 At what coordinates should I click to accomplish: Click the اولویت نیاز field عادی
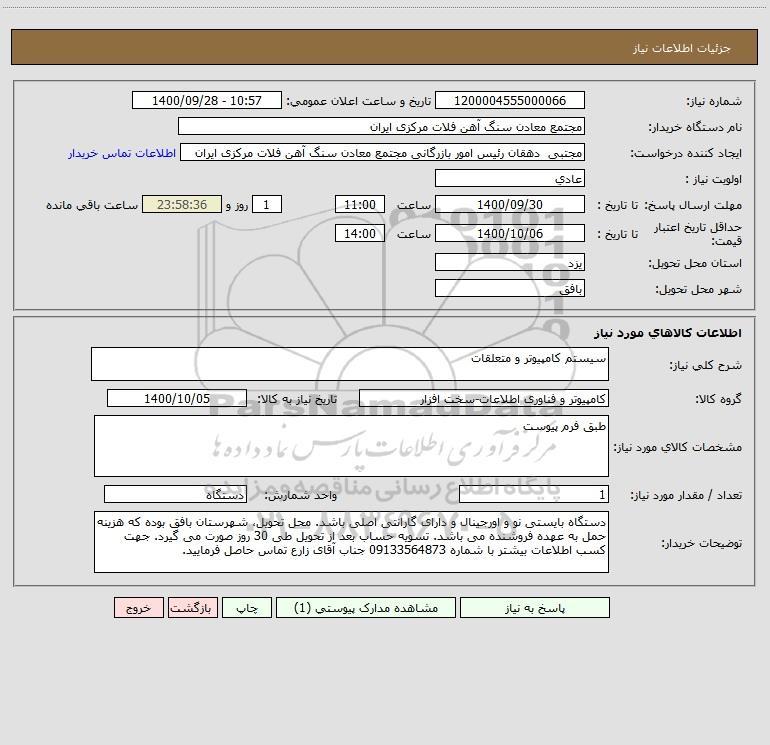510,178
